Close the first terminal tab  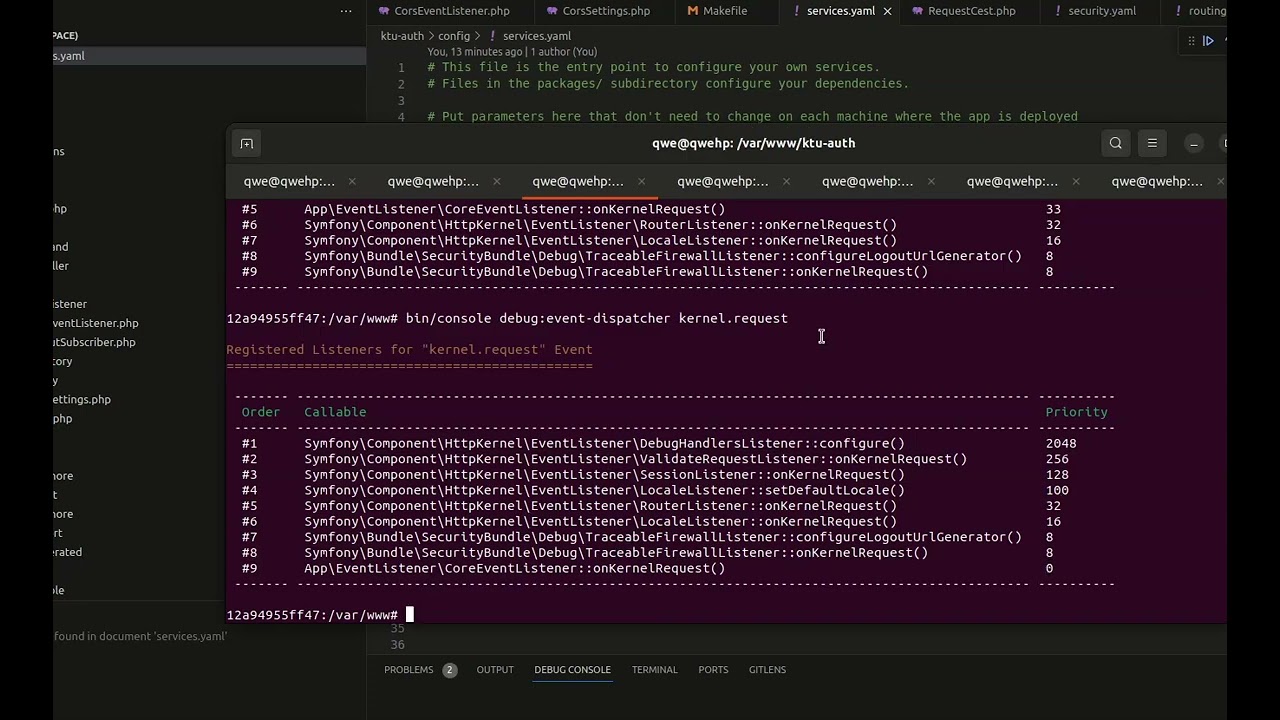[x=352, y=181]
